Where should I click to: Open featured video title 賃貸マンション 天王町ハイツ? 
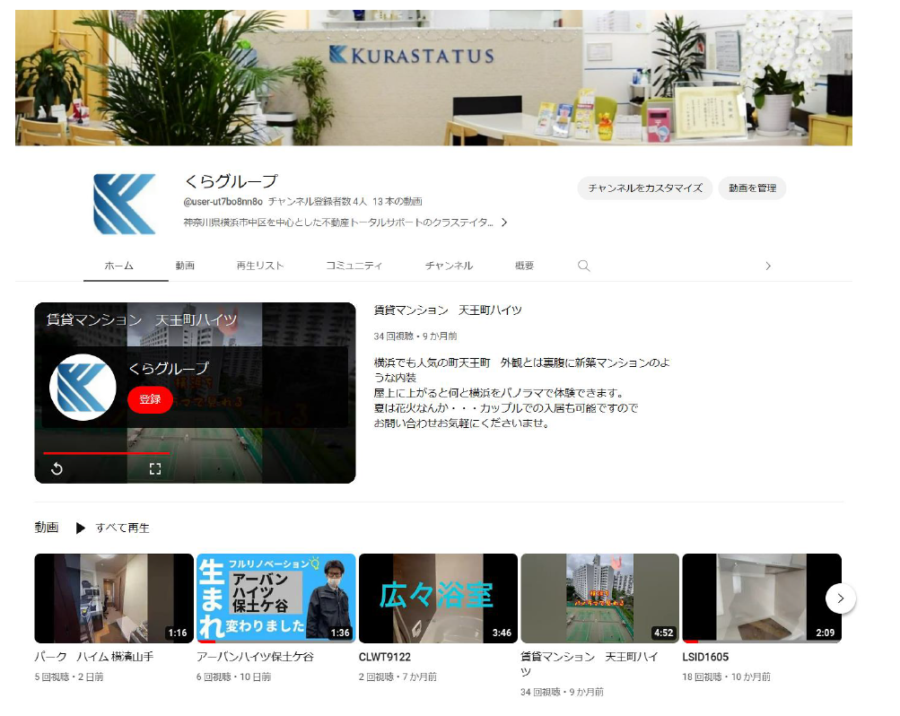pyautogui.click(x=448, y=310)
